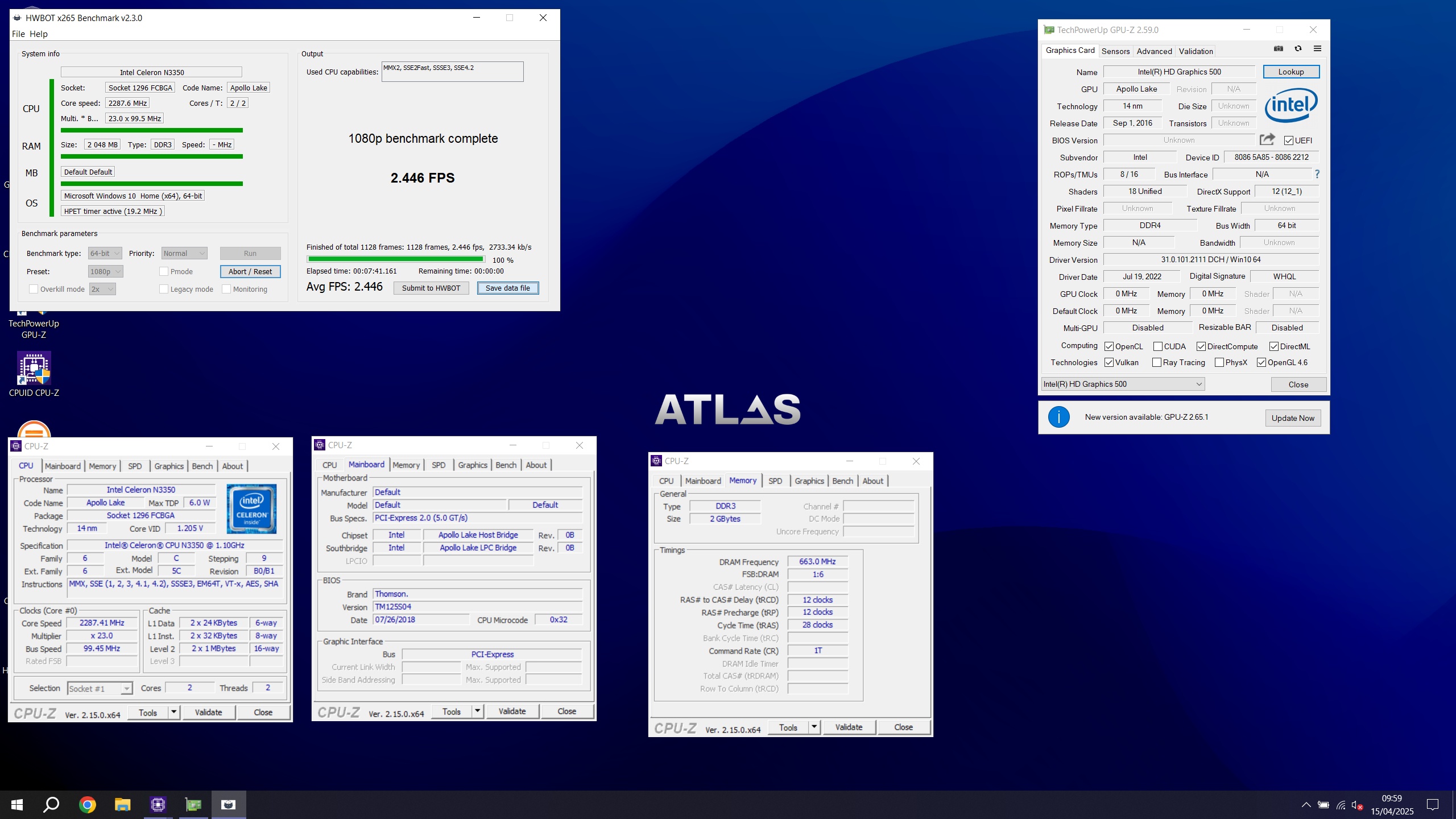The width and height of the screenshot is (1456, 819).
Task: Expand Tools arrow in the CPU-Z Mainboard window
Action: (477, 711)
